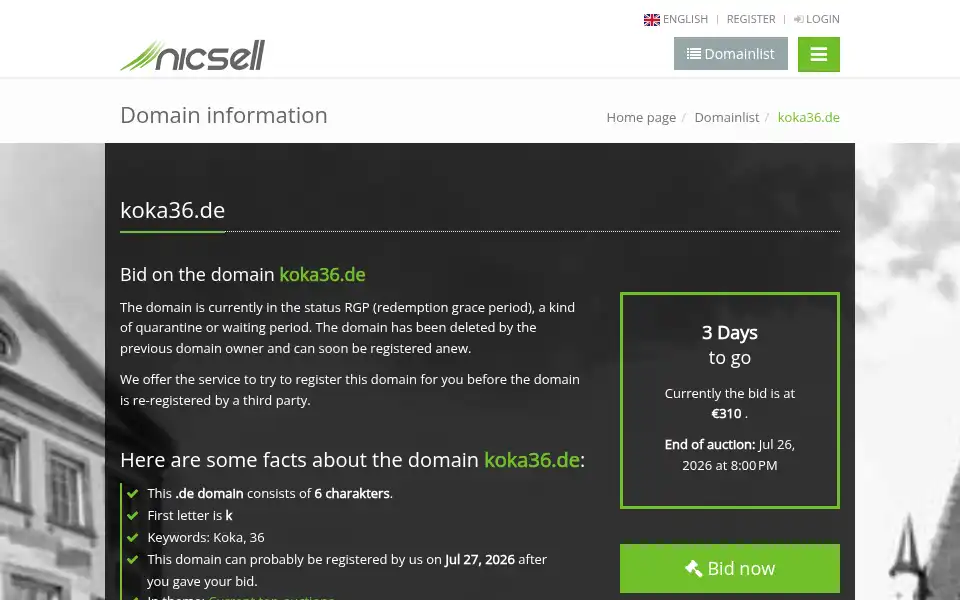Click the checkmark icon beside 'First letter is k'
960x600 pixels.
pos(132,516)
